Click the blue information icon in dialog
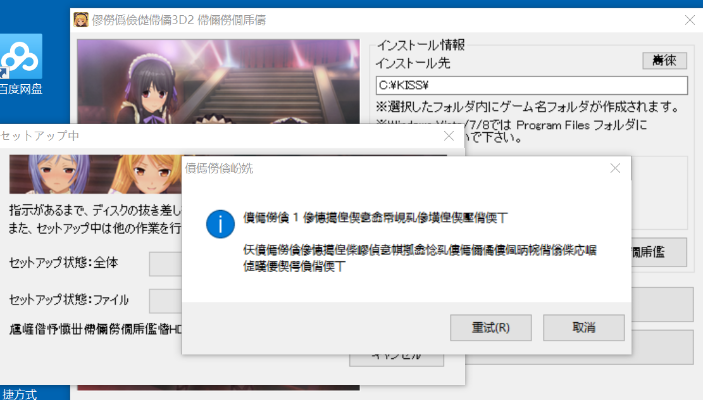Viewport: 703px width, 400px height. 220,224
